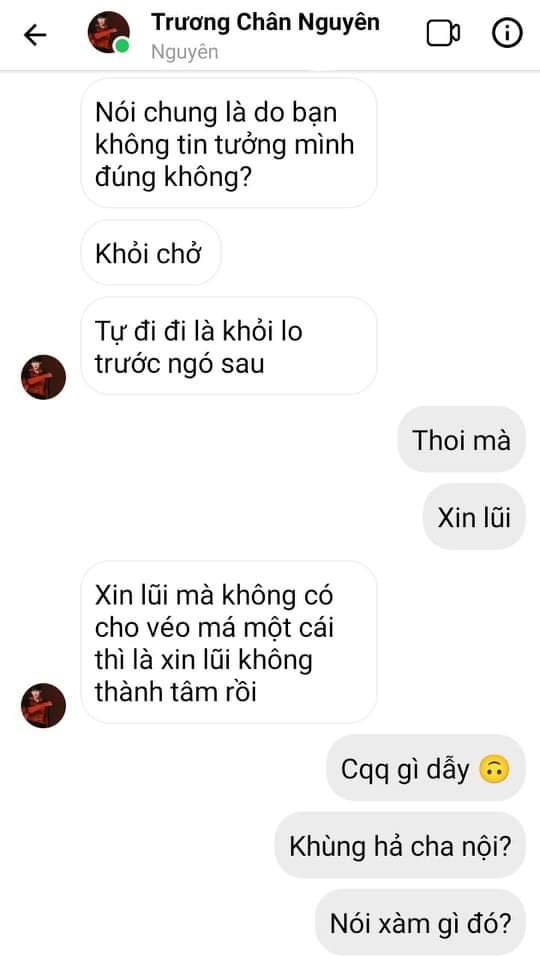Tap the Nguyên username subtitle
Screen dimensions: 540x958
click(184, 52)
